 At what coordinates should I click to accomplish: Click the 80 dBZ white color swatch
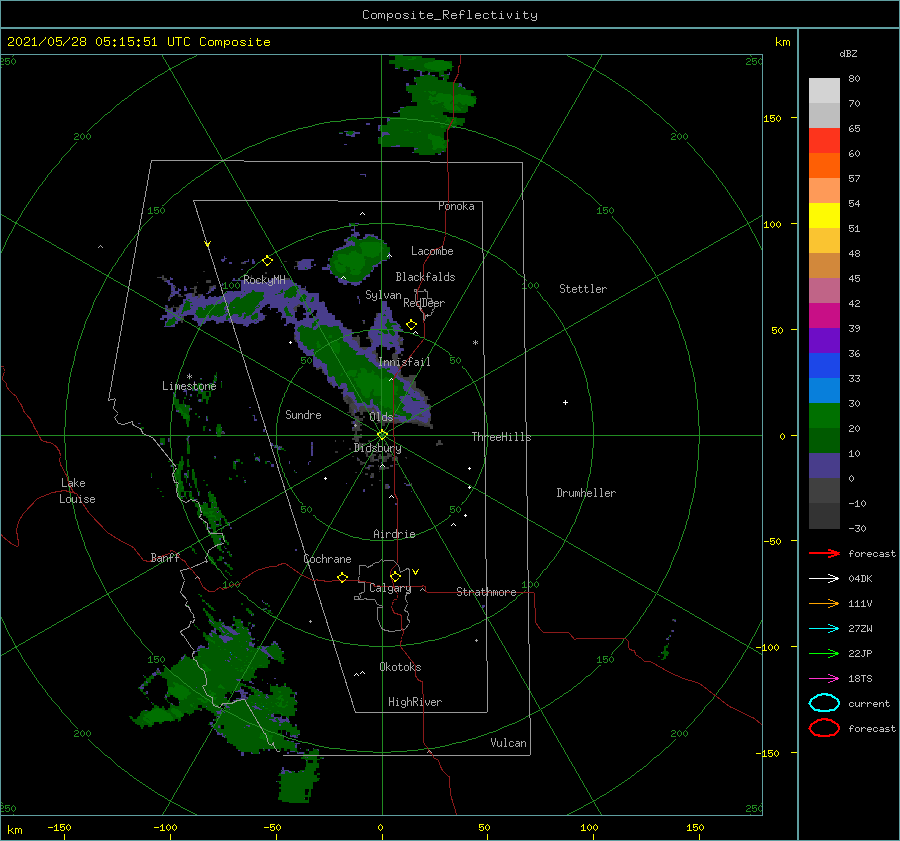[x=824, y=90]
